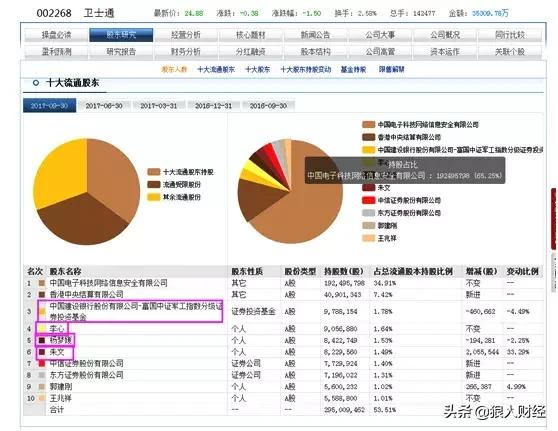Open the 同行比较 tab

click(x=510, y=35)
